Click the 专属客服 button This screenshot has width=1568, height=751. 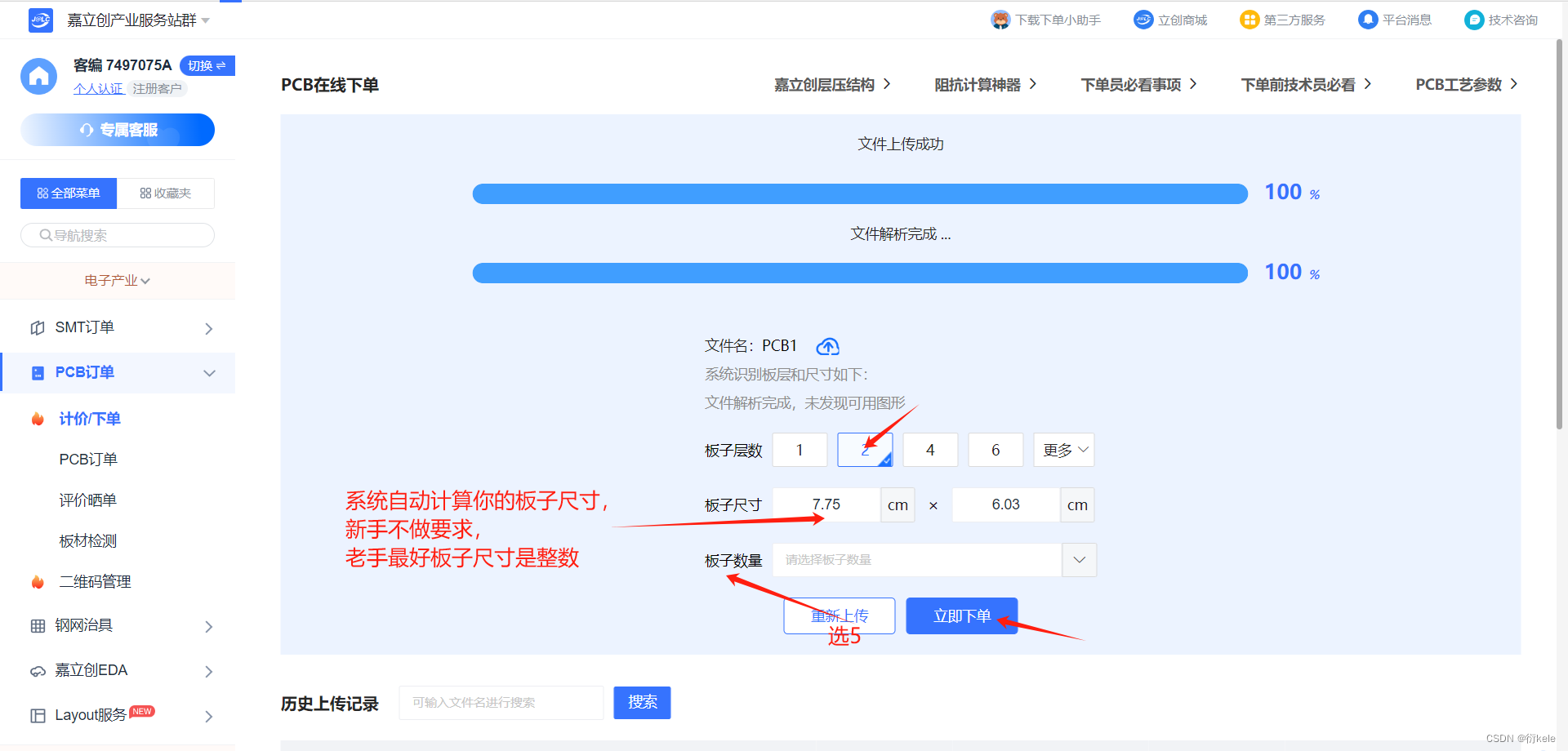118,130
